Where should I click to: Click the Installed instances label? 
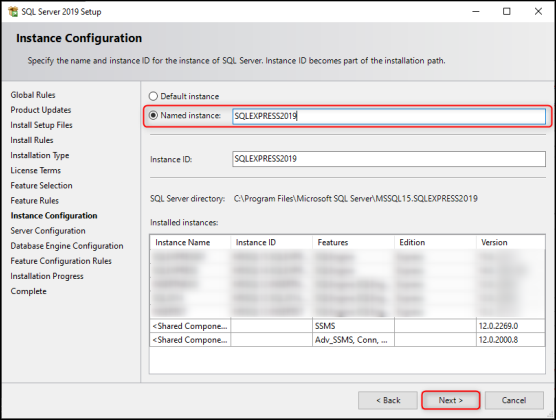[x=184, y=222]
